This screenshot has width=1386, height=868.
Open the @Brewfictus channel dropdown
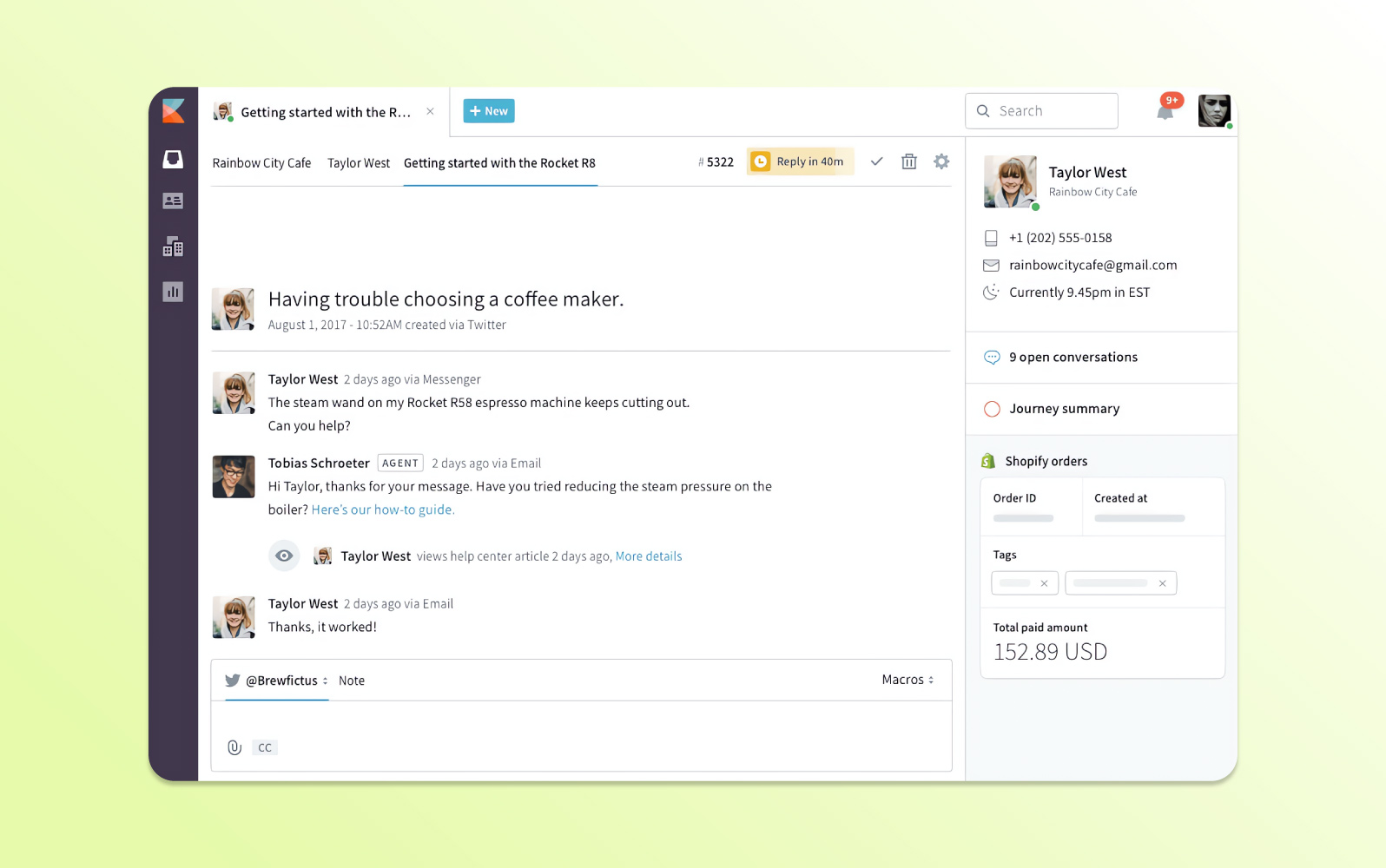[277, 681]
